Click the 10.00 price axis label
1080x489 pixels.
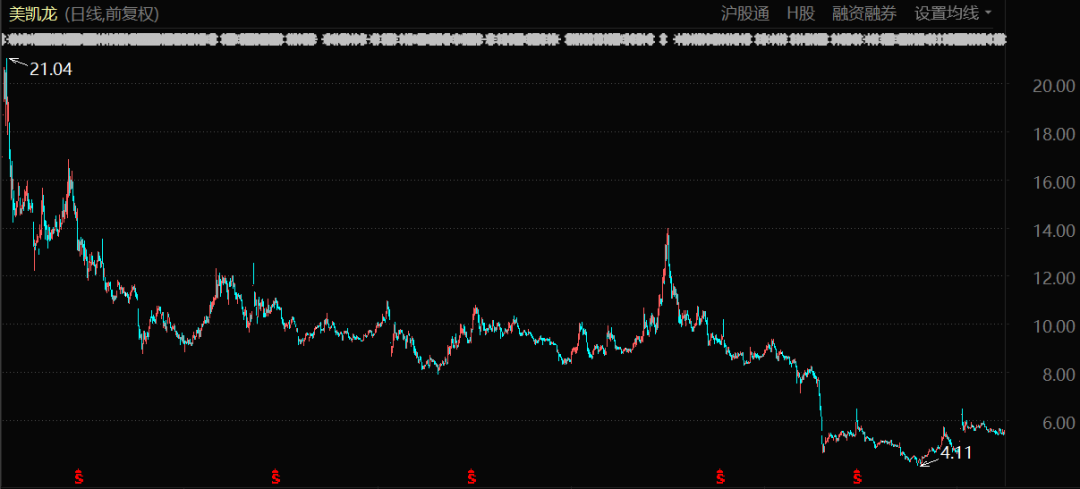point(1054,327)
